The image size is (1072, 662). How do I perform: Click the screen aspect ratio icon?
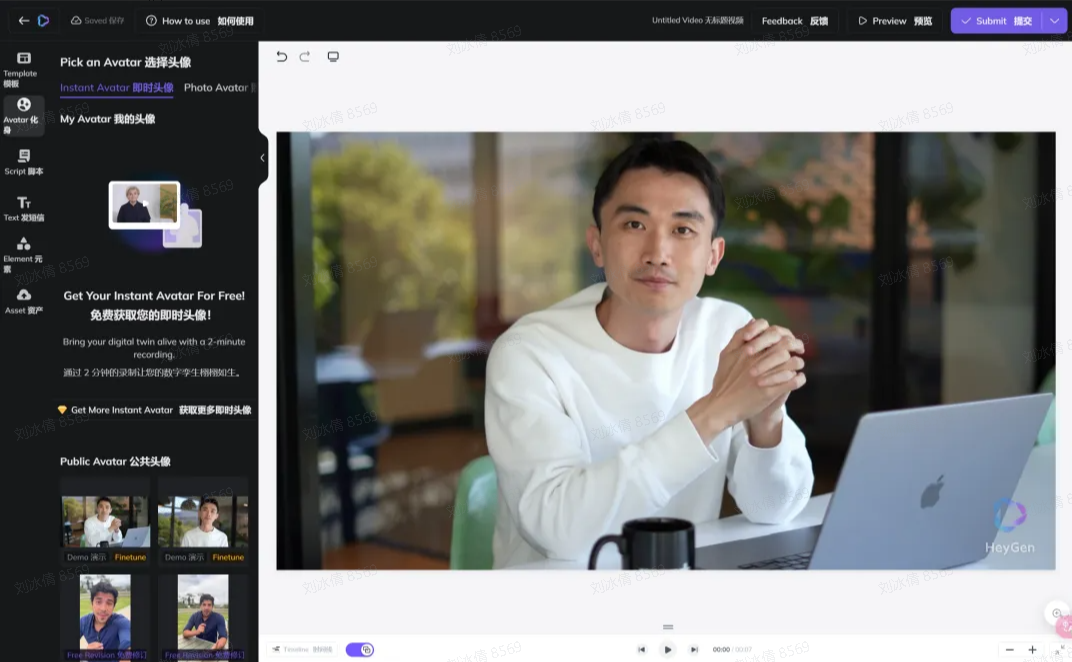click(333, 57)
